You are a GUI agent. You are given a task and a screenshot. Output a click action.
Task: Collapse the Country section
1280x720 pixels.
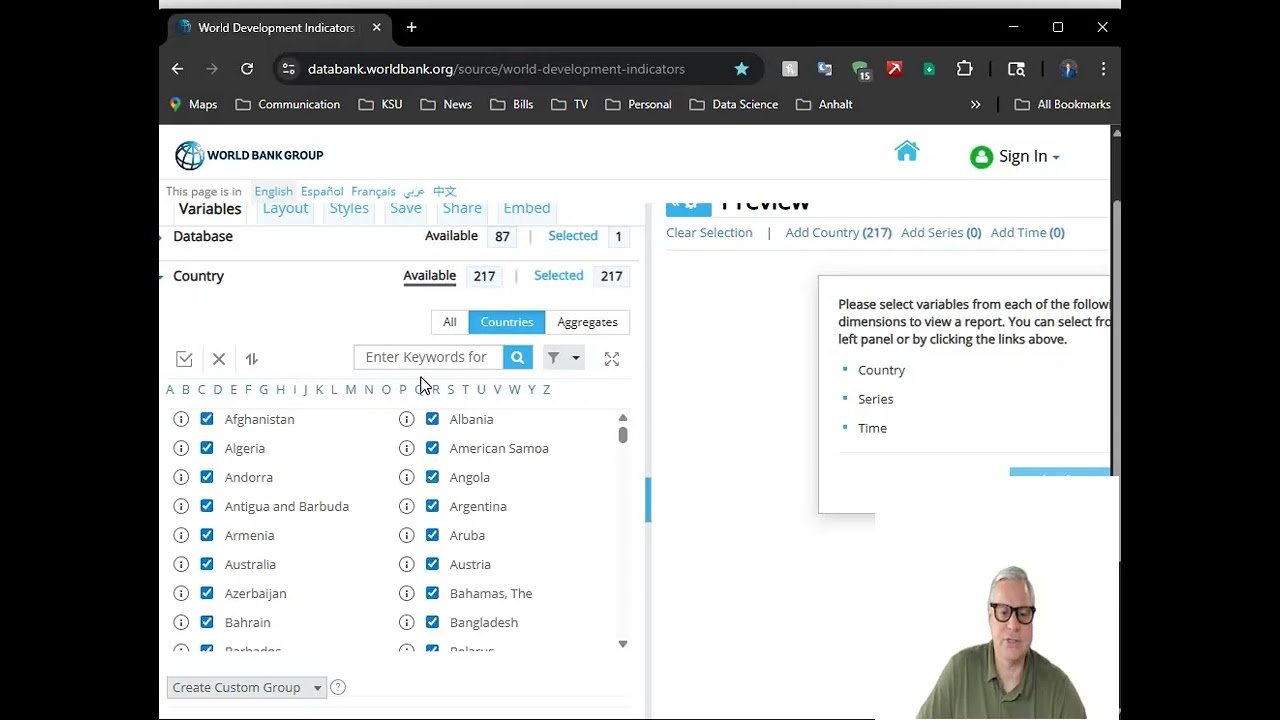(161, 276)
